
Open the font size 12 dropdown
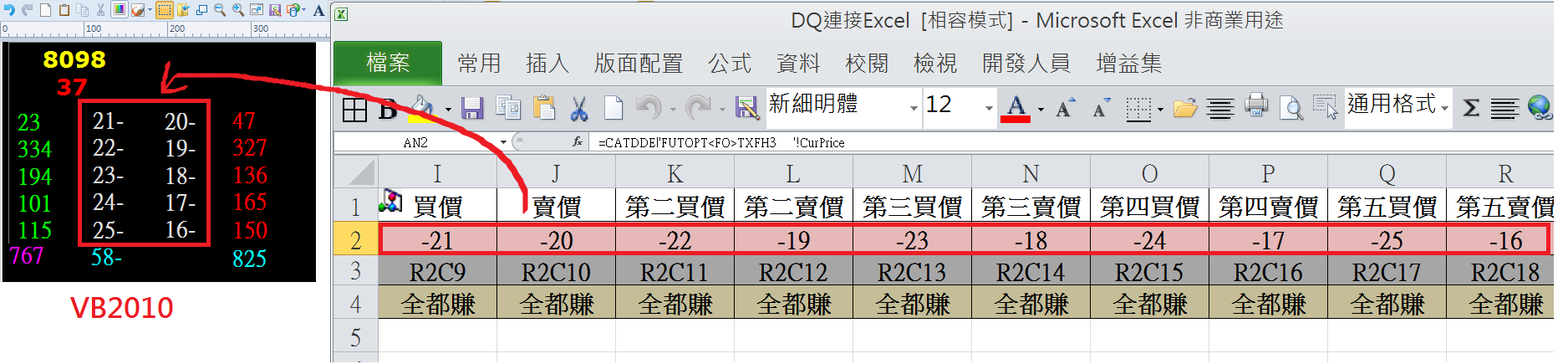pyautogui.click(x=989, y=109)
